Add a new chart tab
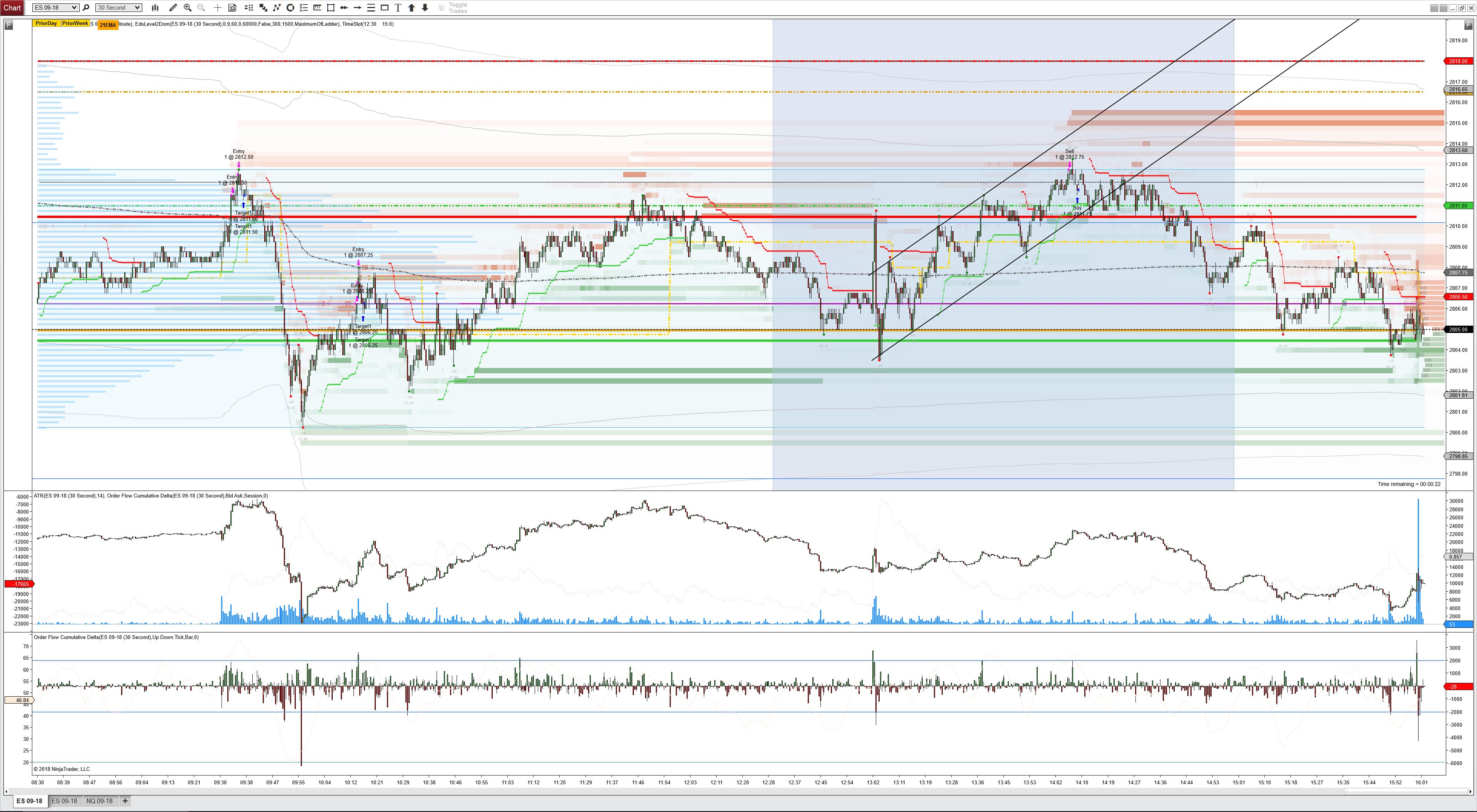 pos(125,801)
